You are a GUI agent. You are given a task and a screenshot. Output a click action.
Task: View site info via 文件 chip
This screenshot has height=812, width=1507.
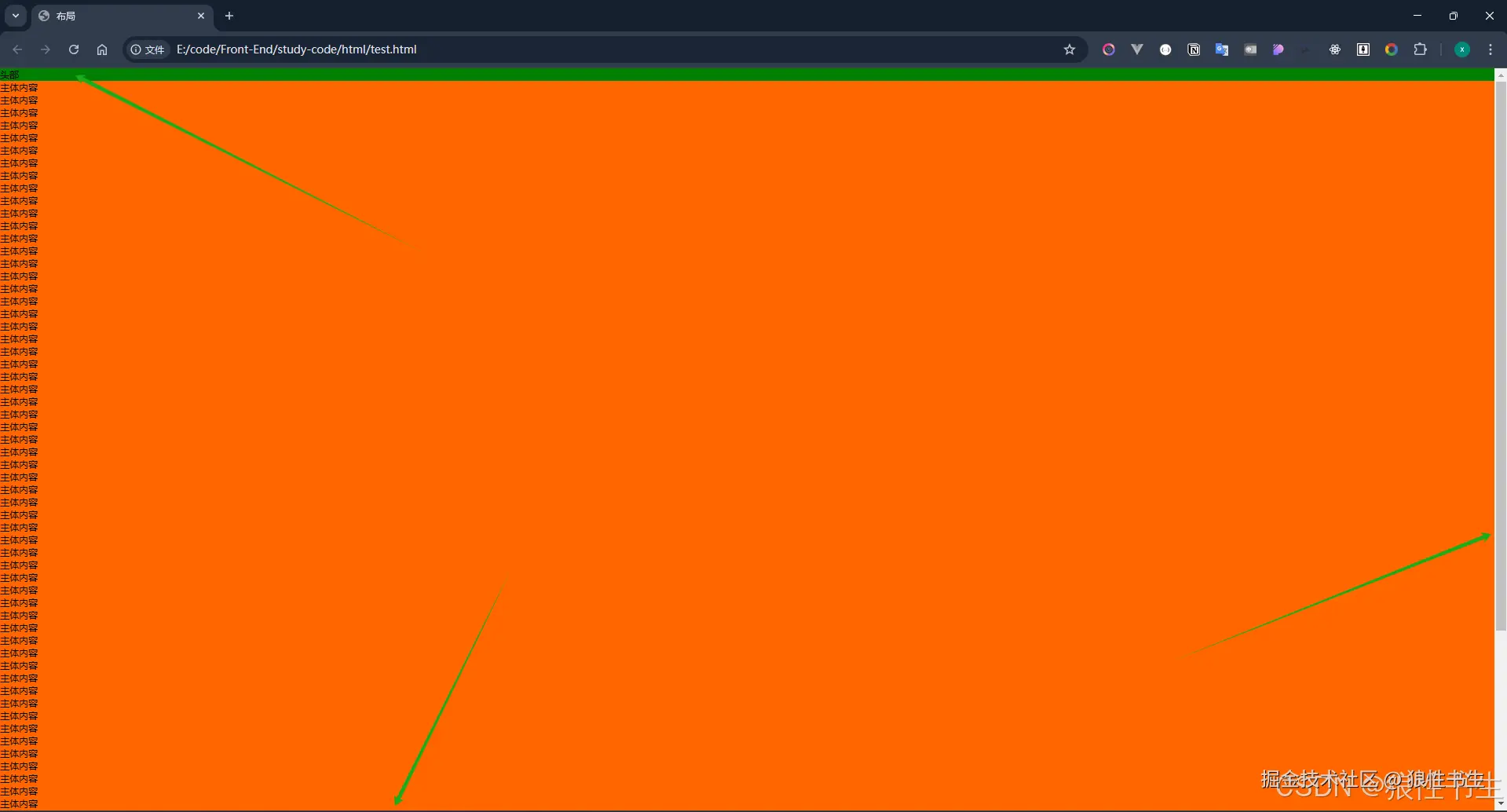[148, 49]
